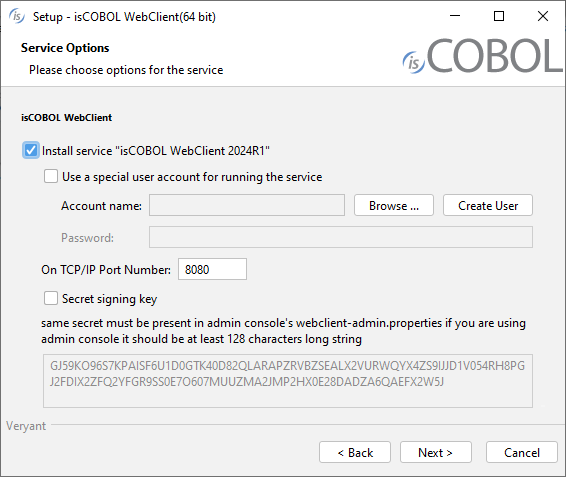The height and width of the screenshot is (477, 566).
Task: Click the secret signing key text area
Action: coord(288,381)
